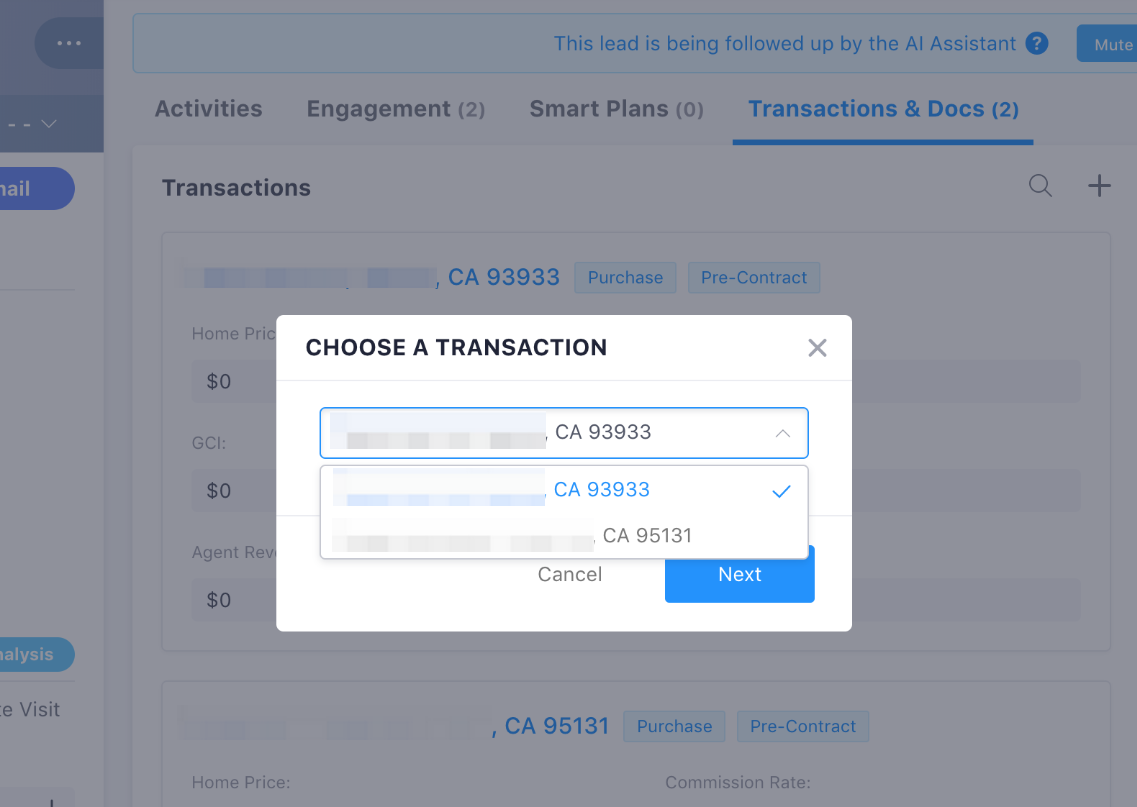Click the AI Assistant question mark help icon
1137x807 pixels.
coord(1037,43)
